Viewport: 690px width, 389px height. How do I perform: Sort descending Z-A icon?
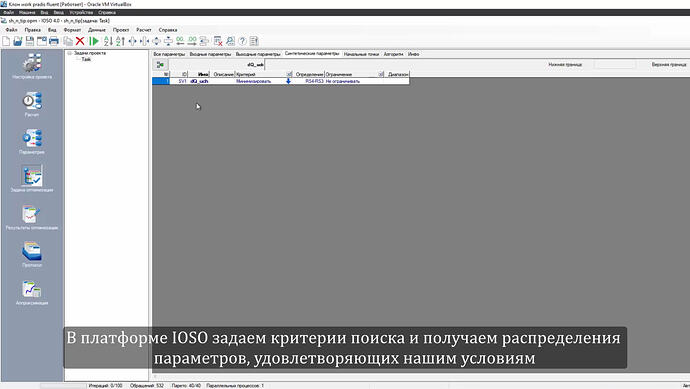point(120,41)
